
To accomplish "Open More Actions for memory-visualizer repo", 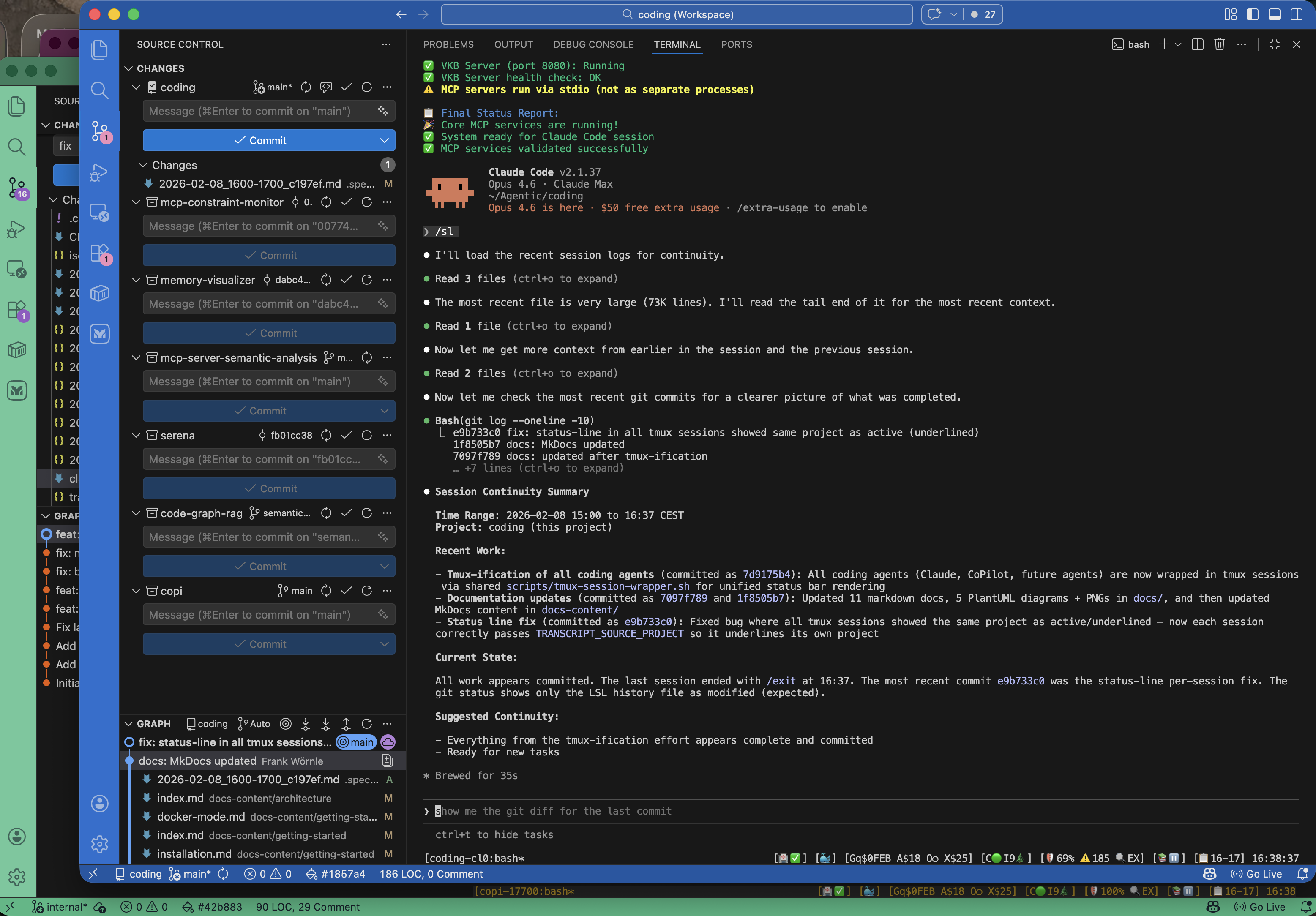I will 388,280.
